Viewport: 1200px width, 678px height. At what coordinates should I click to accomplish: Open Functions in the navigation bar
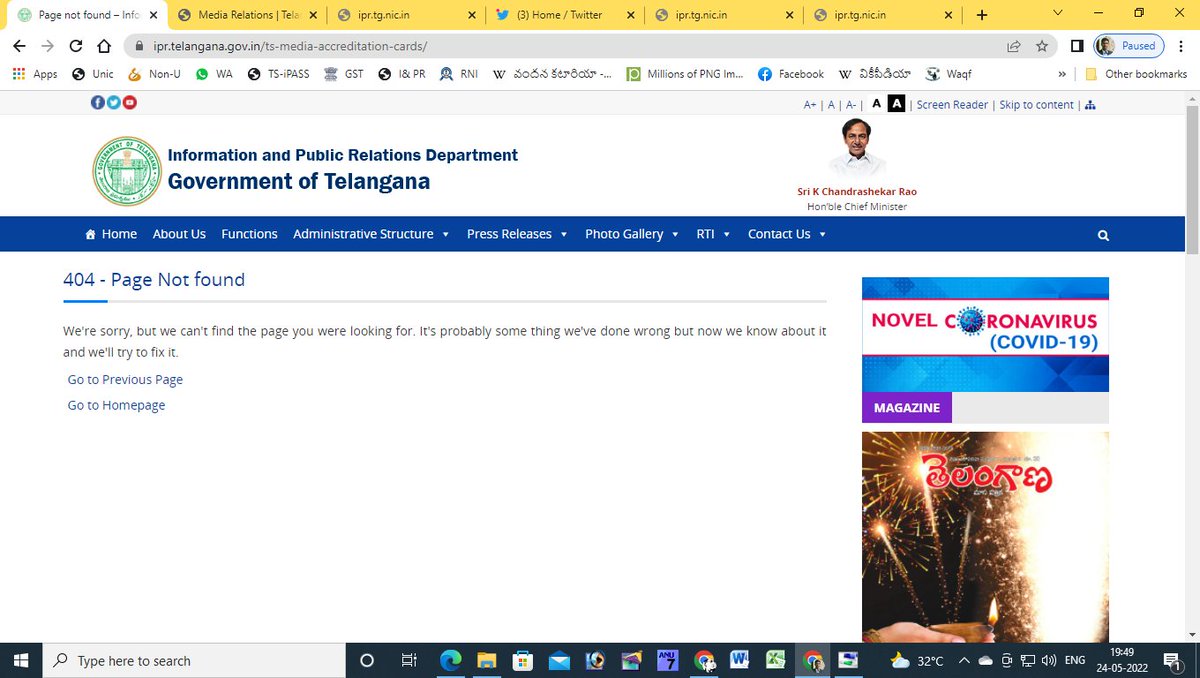(249, 234)
